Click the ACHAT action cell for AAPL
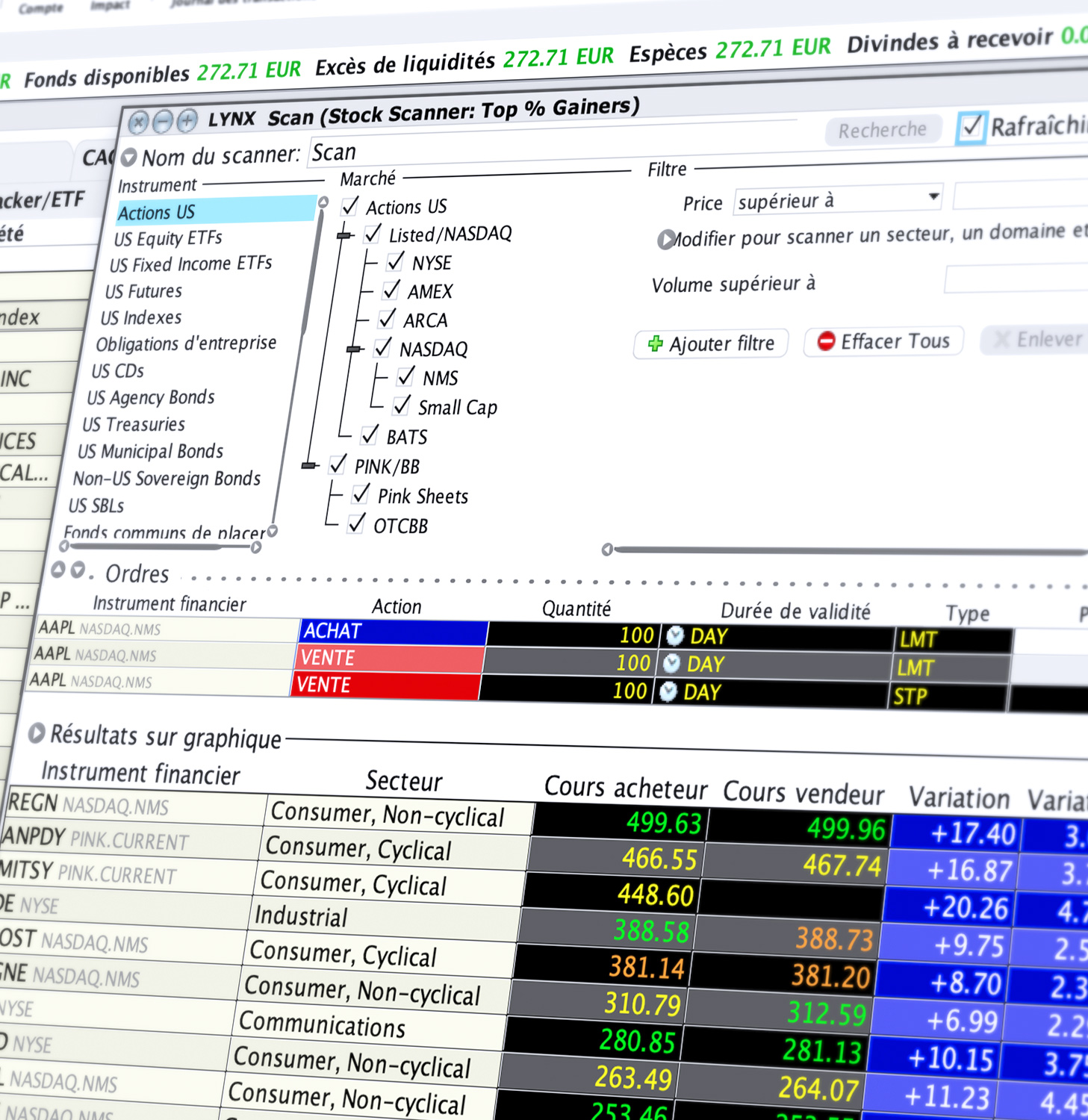Image resolution: width=1088 pixels, height=1120 pixels. point(394,632)
